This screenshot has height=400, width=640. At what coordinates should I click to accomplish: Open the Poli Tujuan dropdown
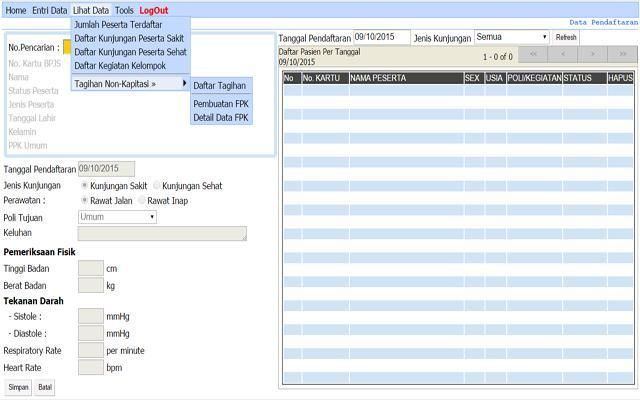tap(117, 216)
